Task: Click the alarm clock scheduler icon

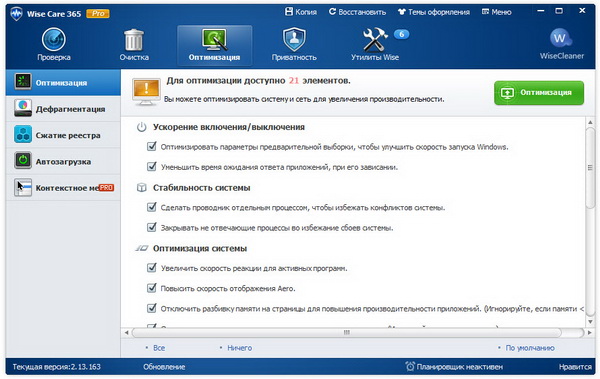Action: (x=410, y=366)
